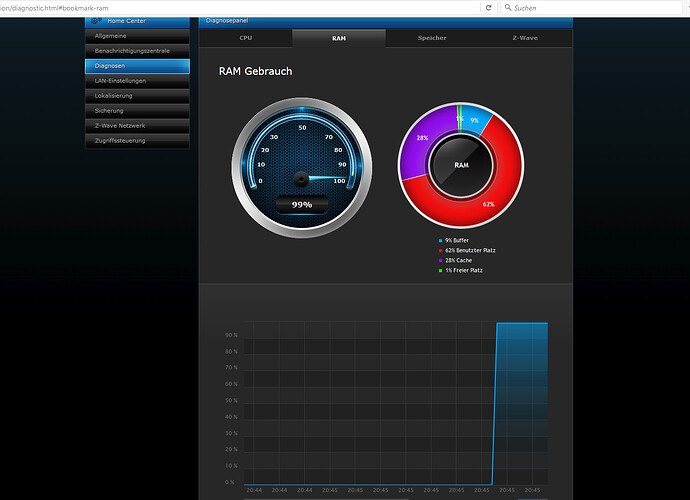
Task: Click the Home Center logo icon
Action: (95, 20)
